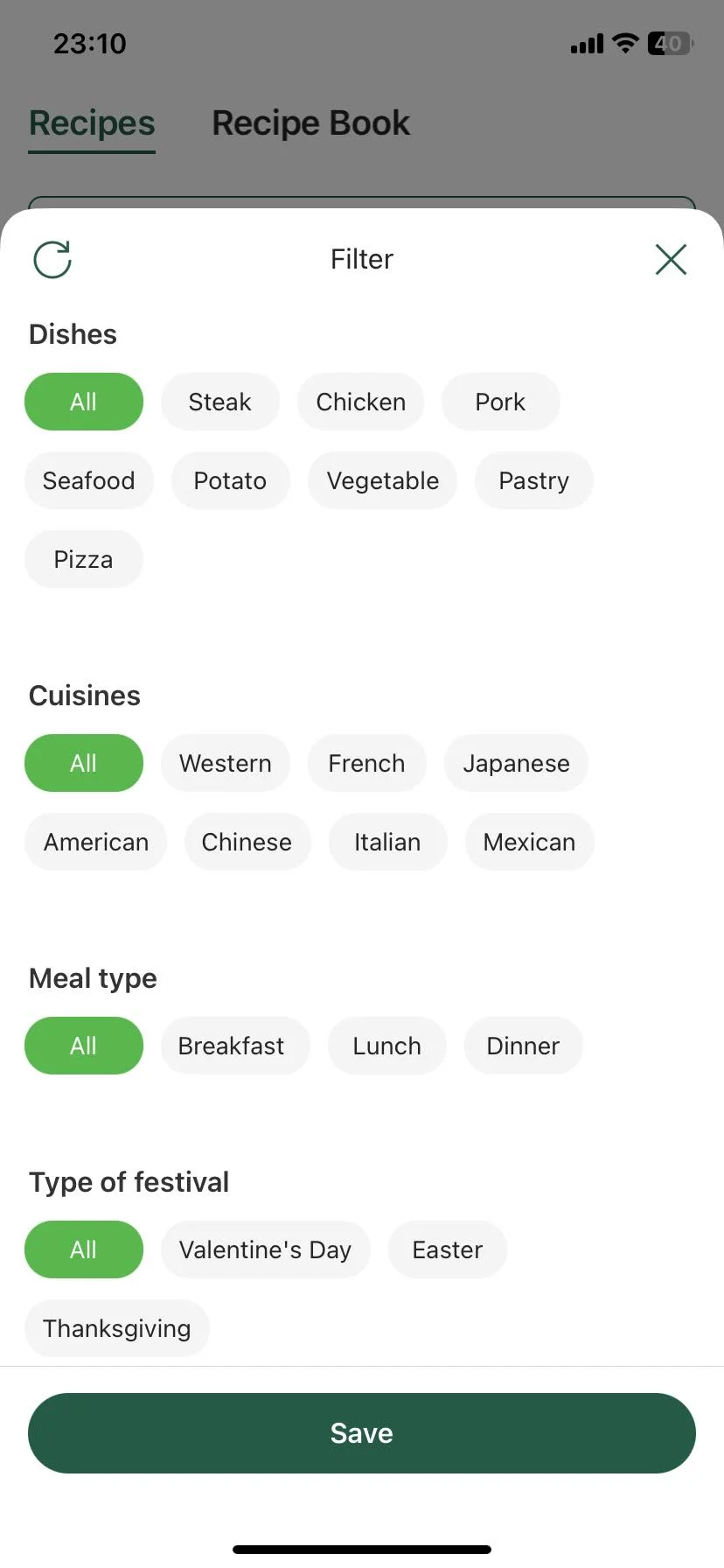Screen dimensions: 724x1568
Task: Pick the Italian cuisine chip
Action: click(387, 842)
